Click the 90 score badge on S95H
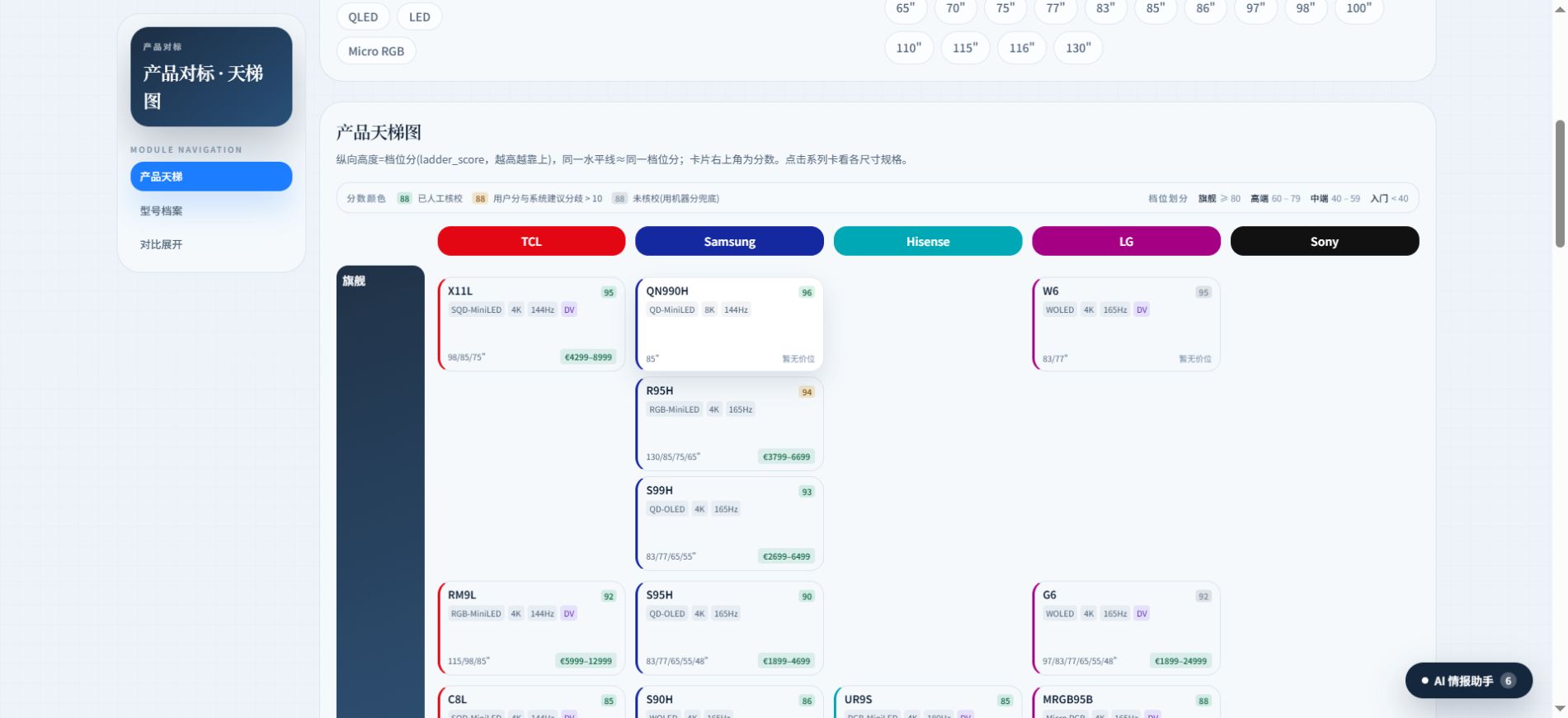 coord(807,596)
